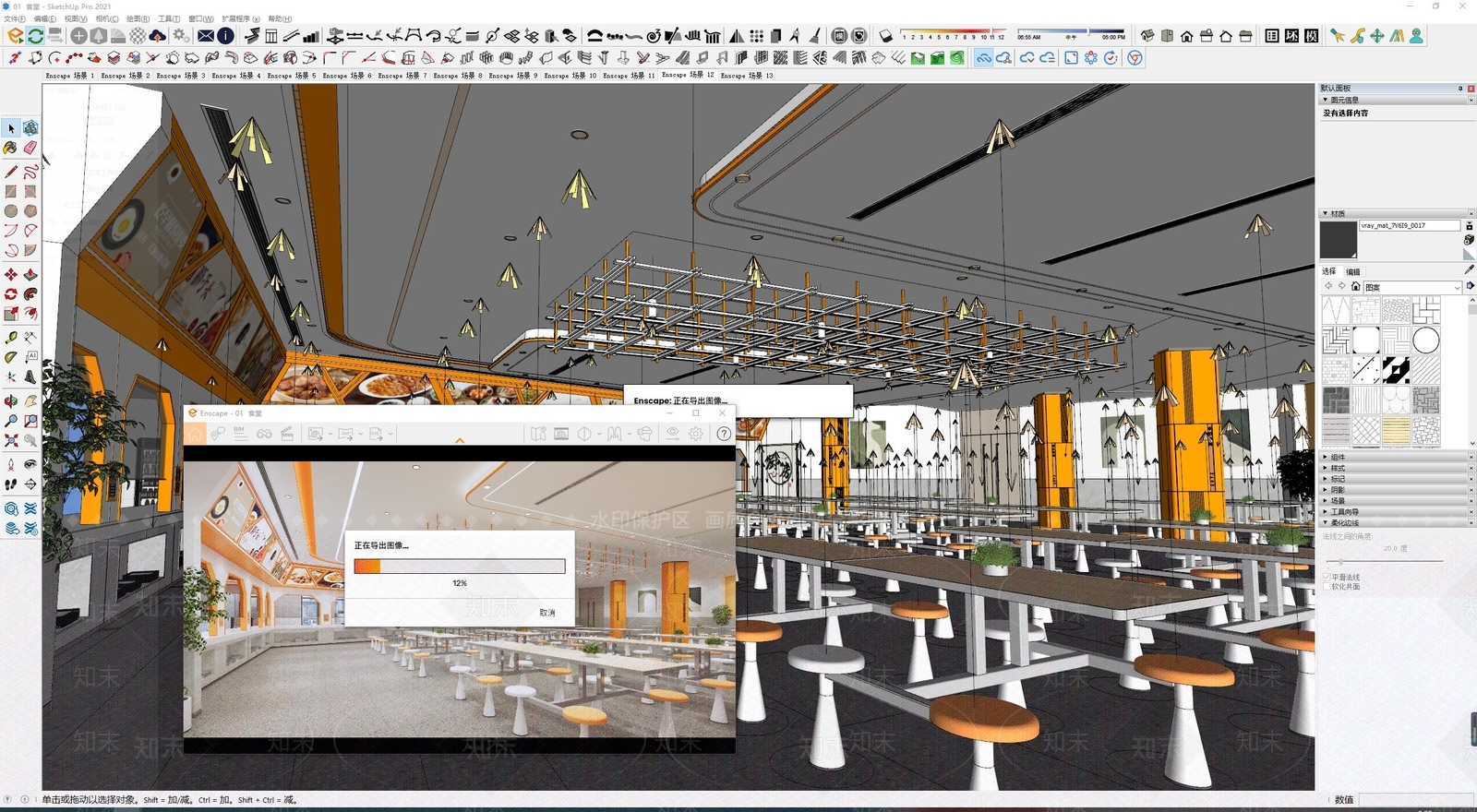
Task: Expand the 标记 panel
Action: tap(1397, 479)
